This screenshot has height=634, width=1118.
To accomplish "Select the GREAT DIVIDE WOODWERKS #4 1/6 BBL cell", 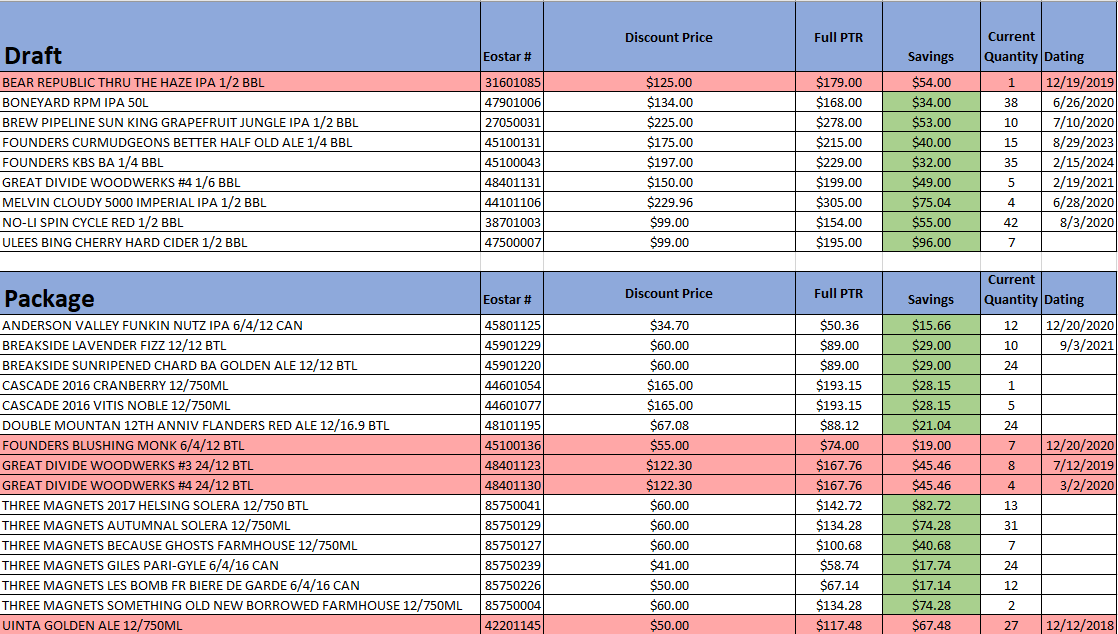I will tap(240, 182).
